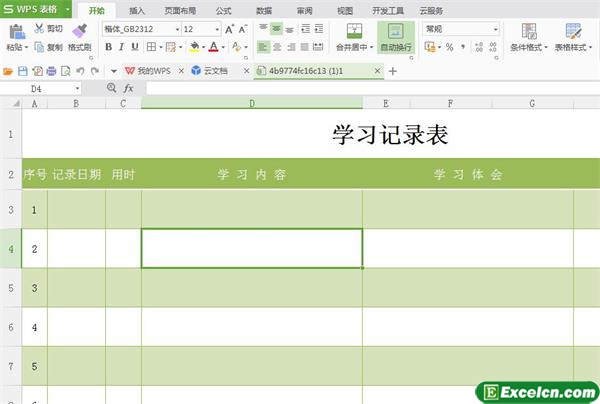The image size is (600, 404).
Task: Toggle top vertical alignment
Action: click(x=263, y=29)
